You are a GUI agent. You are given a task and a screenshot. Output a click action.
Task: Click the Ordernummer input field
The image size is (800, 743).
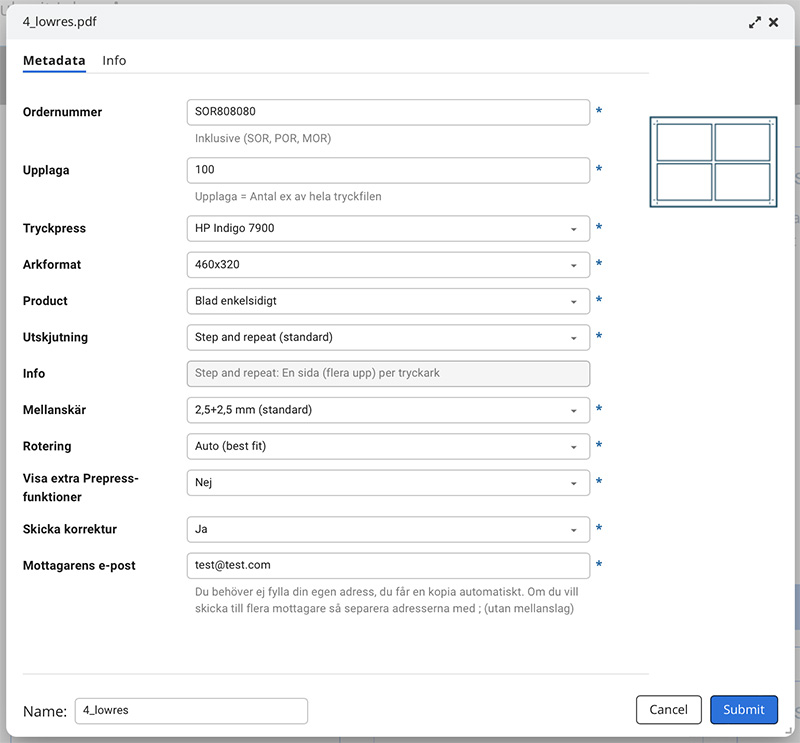click(388, 112)
